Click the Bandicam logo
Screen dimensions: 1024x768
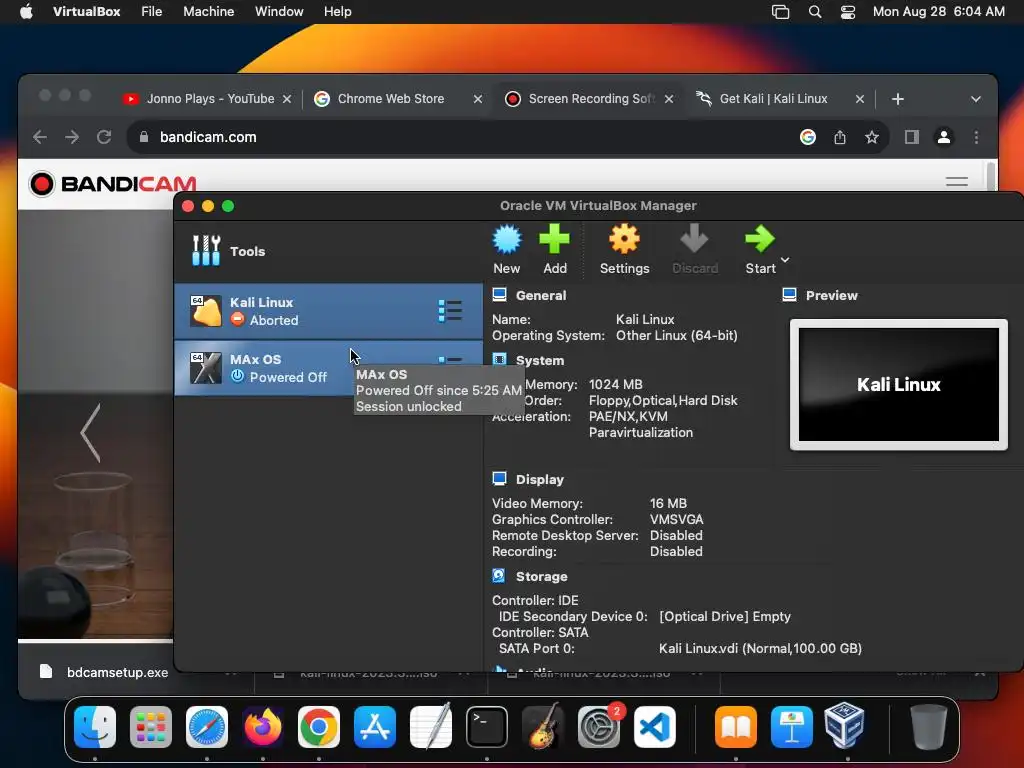click(113, 184)
